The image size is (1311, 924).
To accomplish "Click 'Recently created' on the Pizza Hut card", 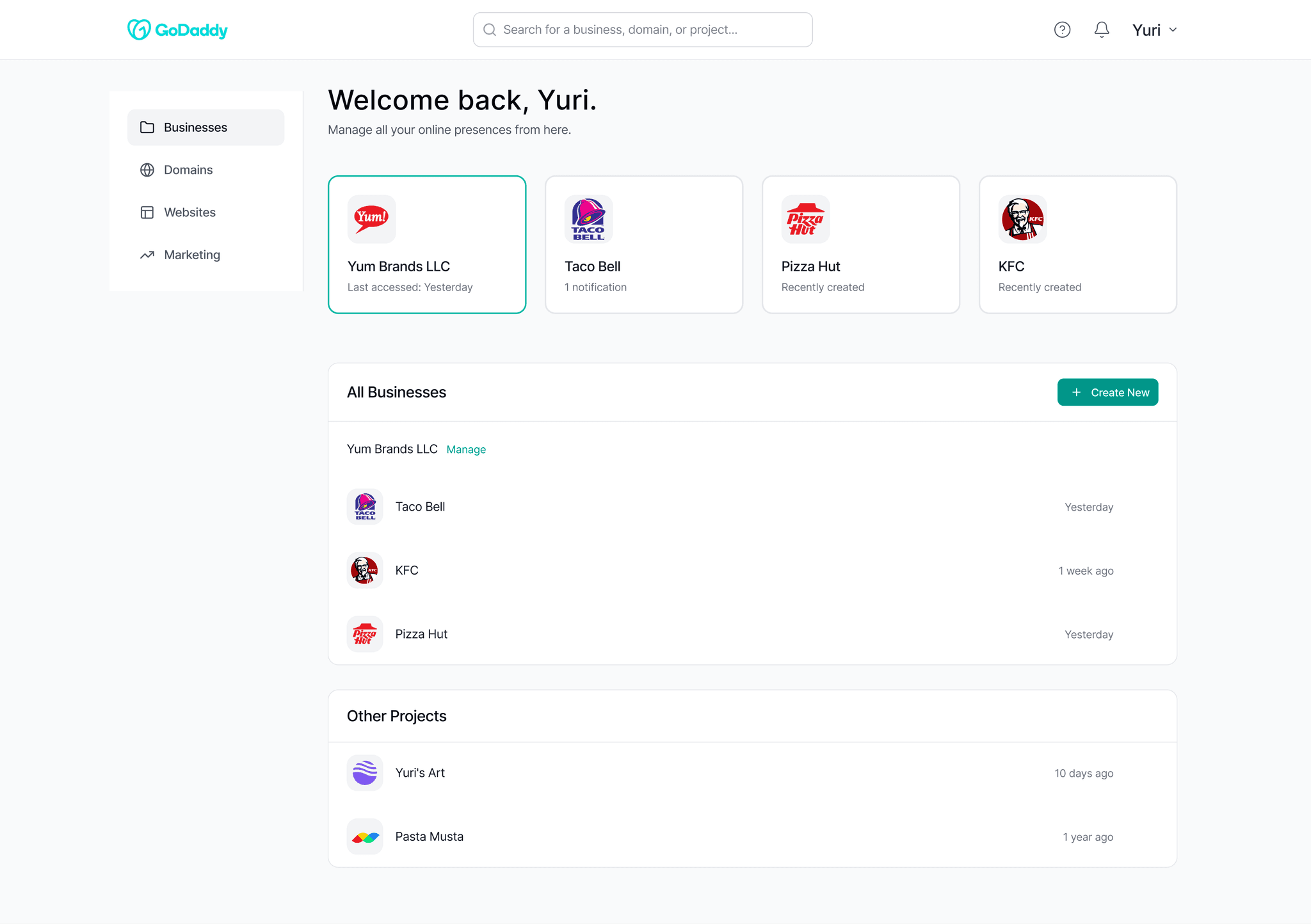I will [823, 287].
